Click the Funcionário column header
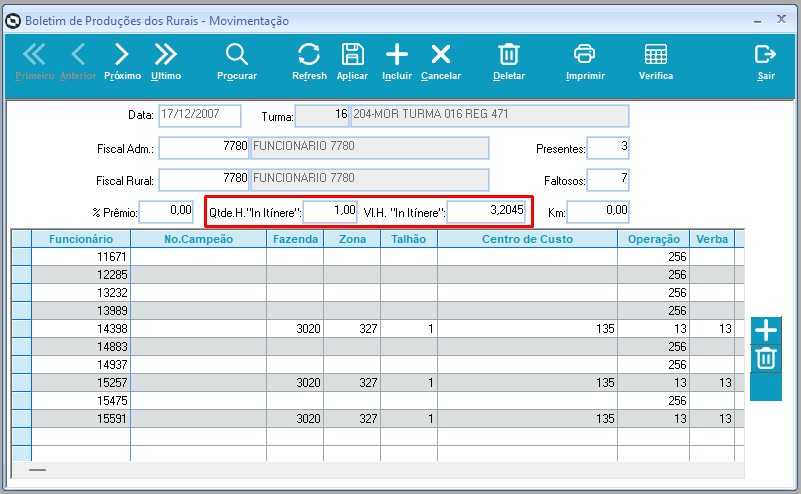 click(x=81, y=239)
